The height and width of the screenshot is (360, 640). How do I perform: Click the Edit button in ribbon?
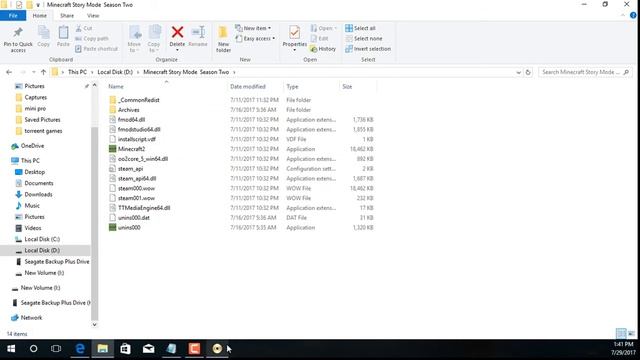pos(320,38)
